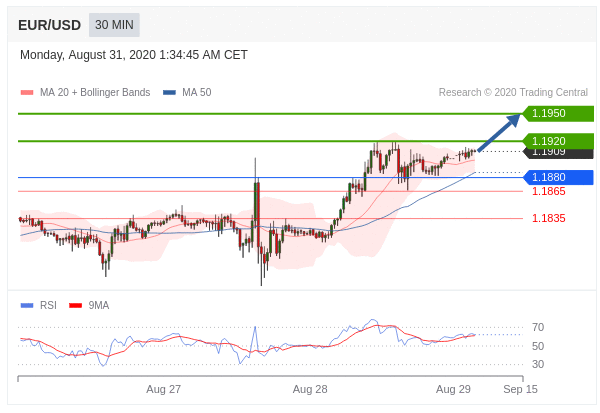This screenshot has height=413, width=600.
Task: Select the blue 1.1880 pivot price tag
Action: 558,178
